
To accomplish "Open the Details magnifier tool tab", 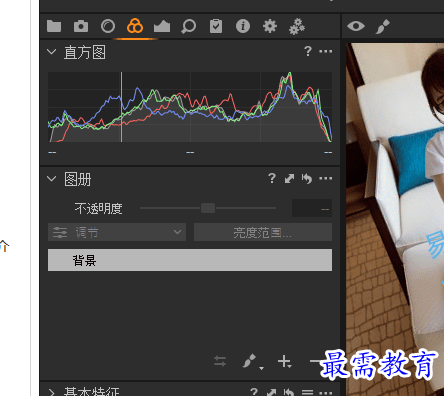I will 189,26.
